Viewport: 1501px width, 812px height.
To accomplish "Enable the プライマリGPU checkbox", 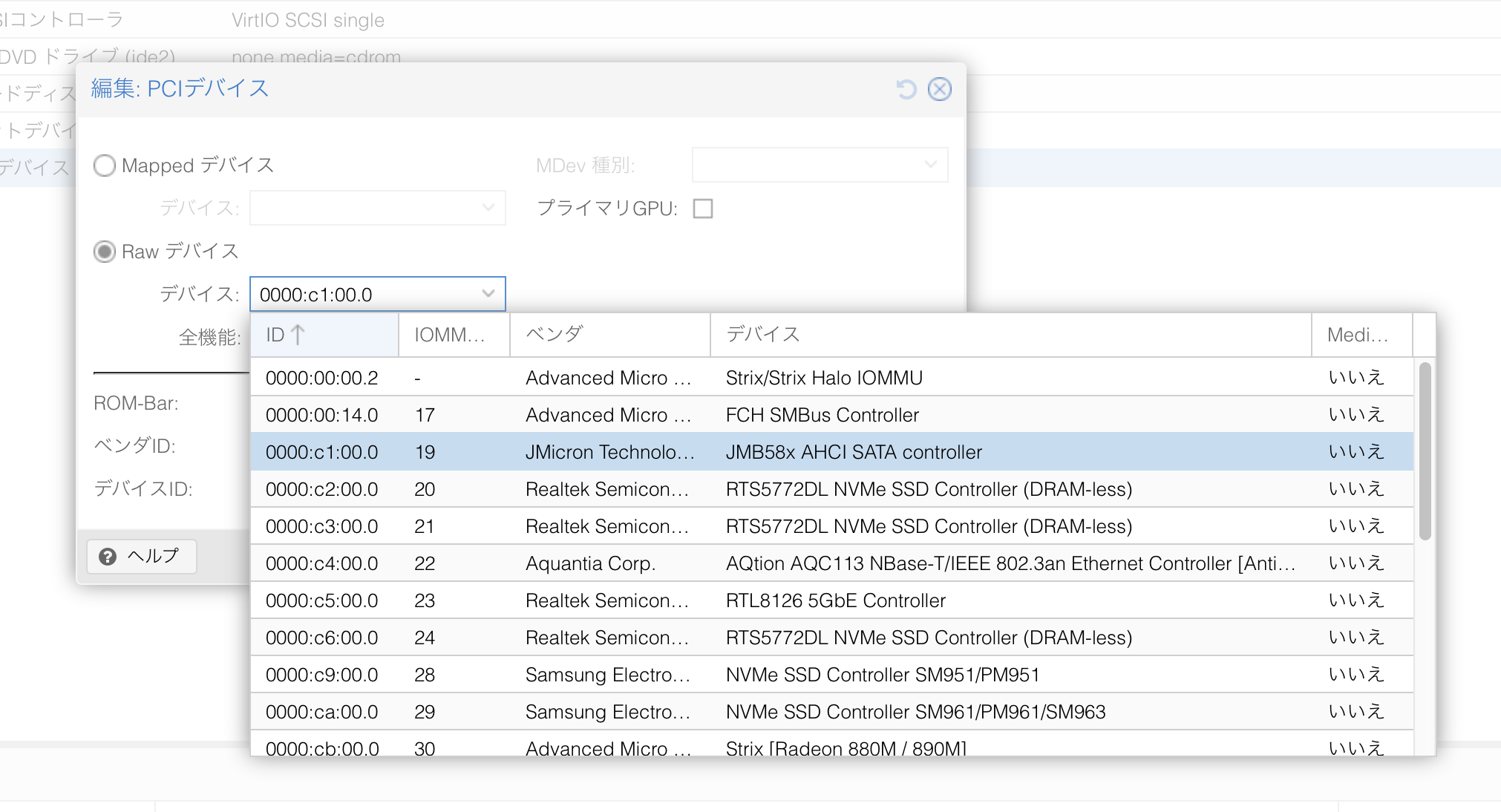I will (702, 209).
